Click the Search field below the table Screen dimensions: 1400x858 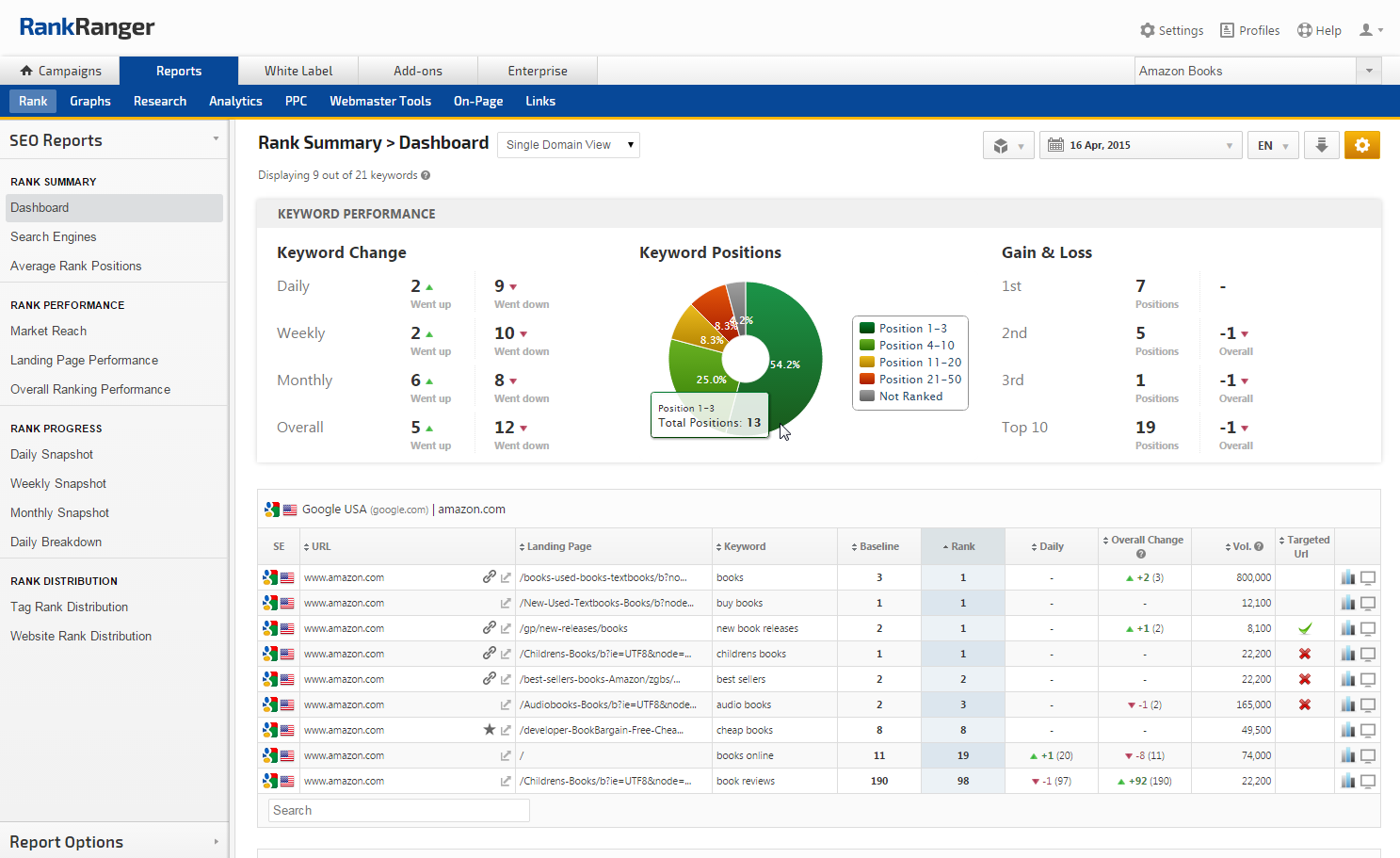pyautogui.click(x=398, y=810)
